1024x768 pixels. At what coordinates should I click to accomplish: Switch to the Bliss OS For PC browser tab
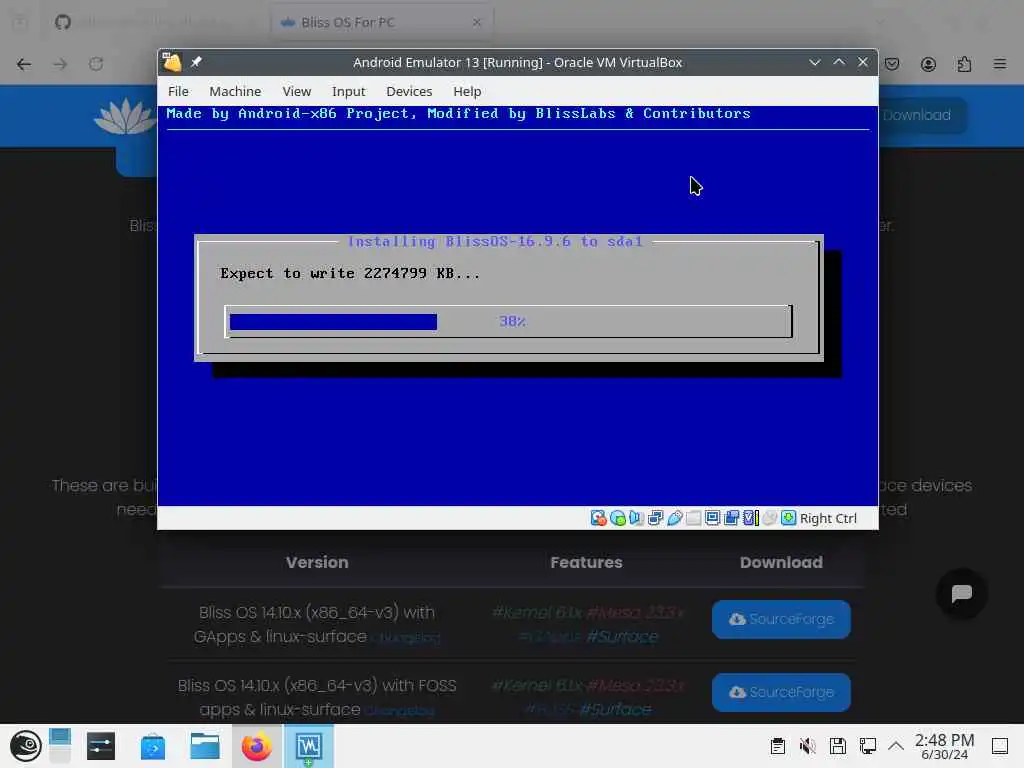click(x=382, y=22)
